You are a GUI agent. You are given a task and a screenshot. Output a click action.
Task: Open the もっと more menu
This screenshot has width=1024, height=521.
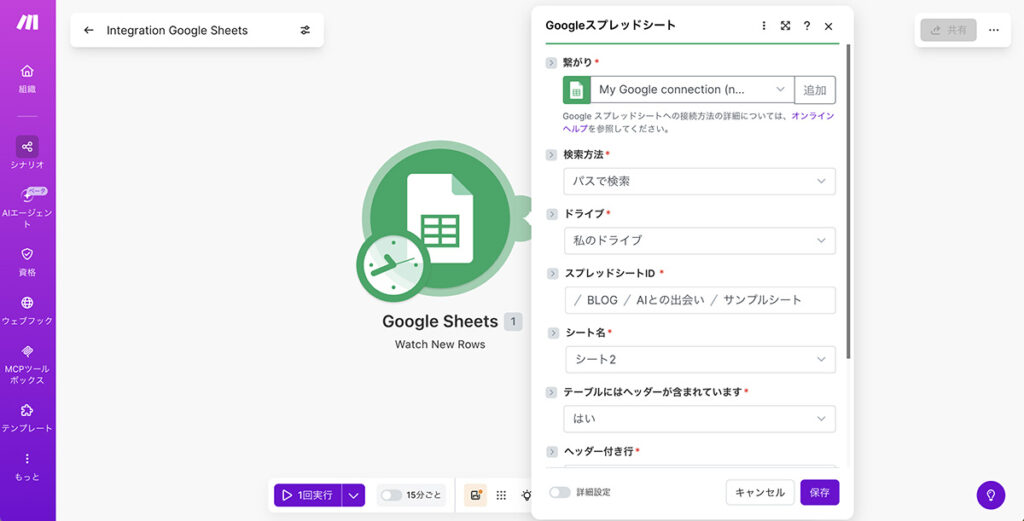point(27,467)
